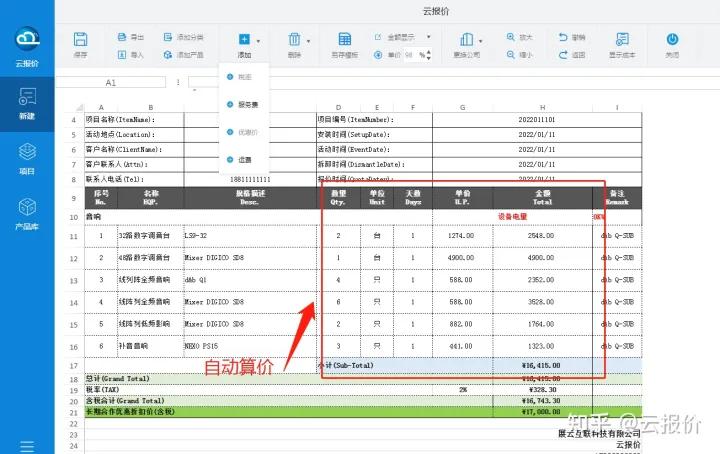Choose Service Fee (服务费) from Add menu
Image resolution: width=720 pixels, height=454 pixels.
point(243,105)
